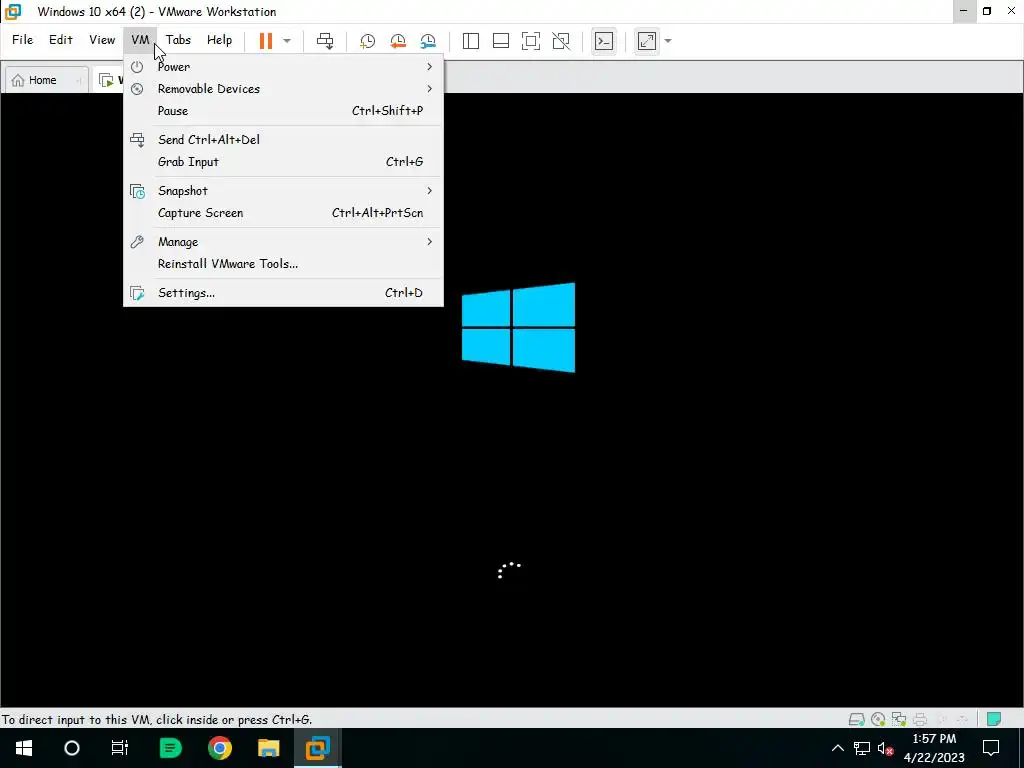Click the printer status bar icon
Image resolution: width=1024 pixels, height=768 pixels.
coord(920,720)
